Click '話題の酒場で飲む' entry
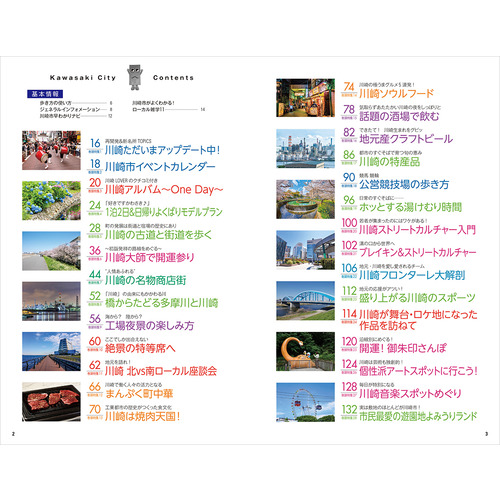 coord(399,116)
